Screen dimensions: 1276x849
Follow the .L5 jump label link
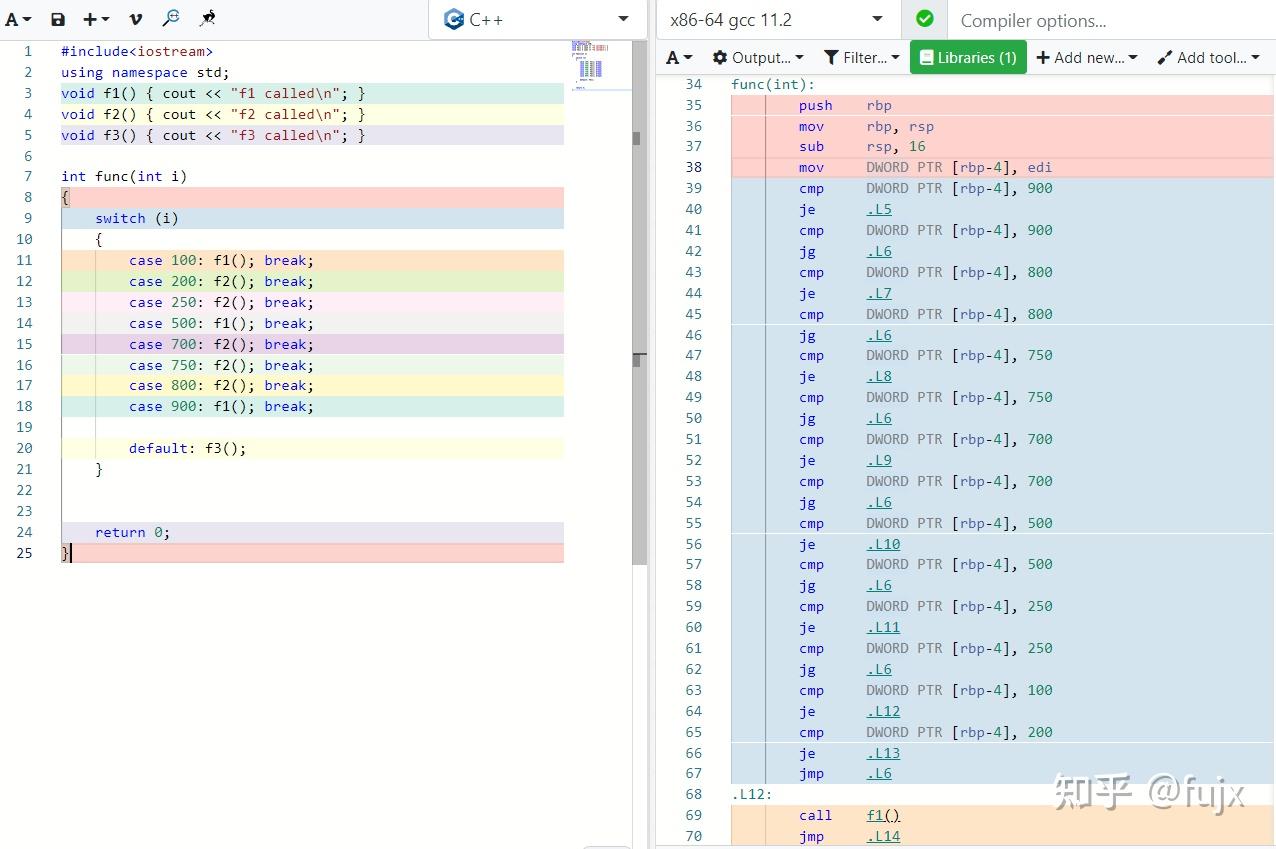pos(878,209)
